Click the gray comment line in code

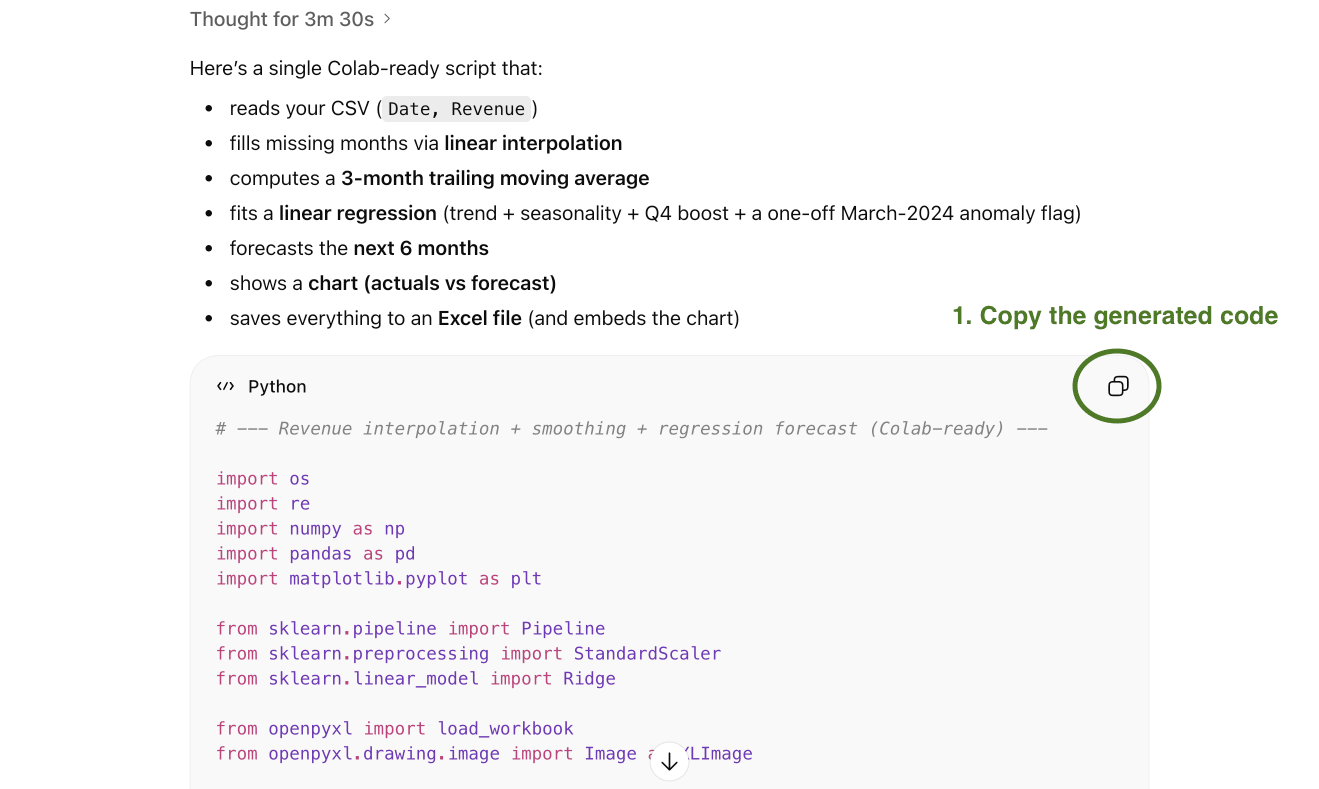click(x=631, y=429)
